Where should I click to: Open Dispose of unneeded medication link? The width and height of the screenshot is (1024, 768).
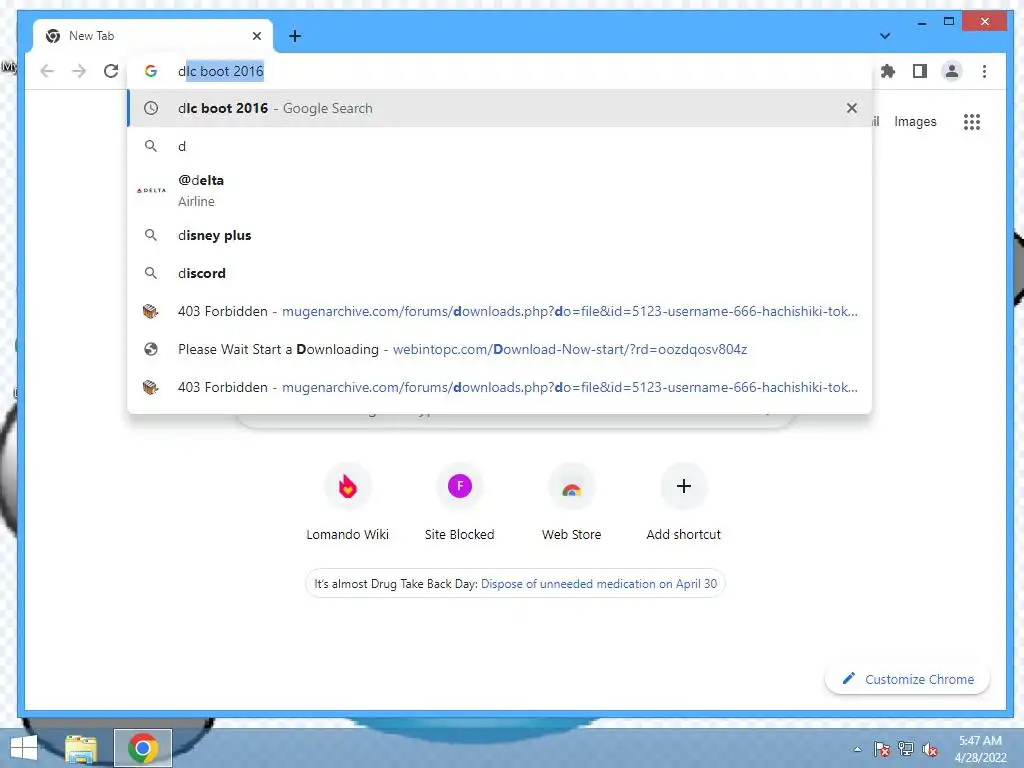pos(599,584)
